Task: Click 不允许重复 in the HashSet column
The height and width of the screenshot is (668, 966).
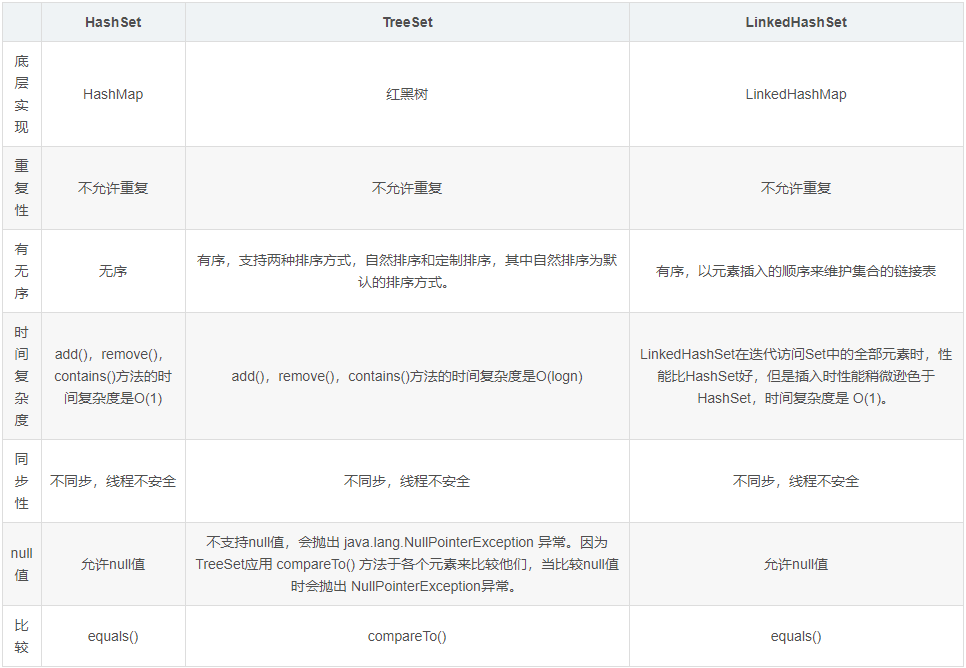Action: 113,188
